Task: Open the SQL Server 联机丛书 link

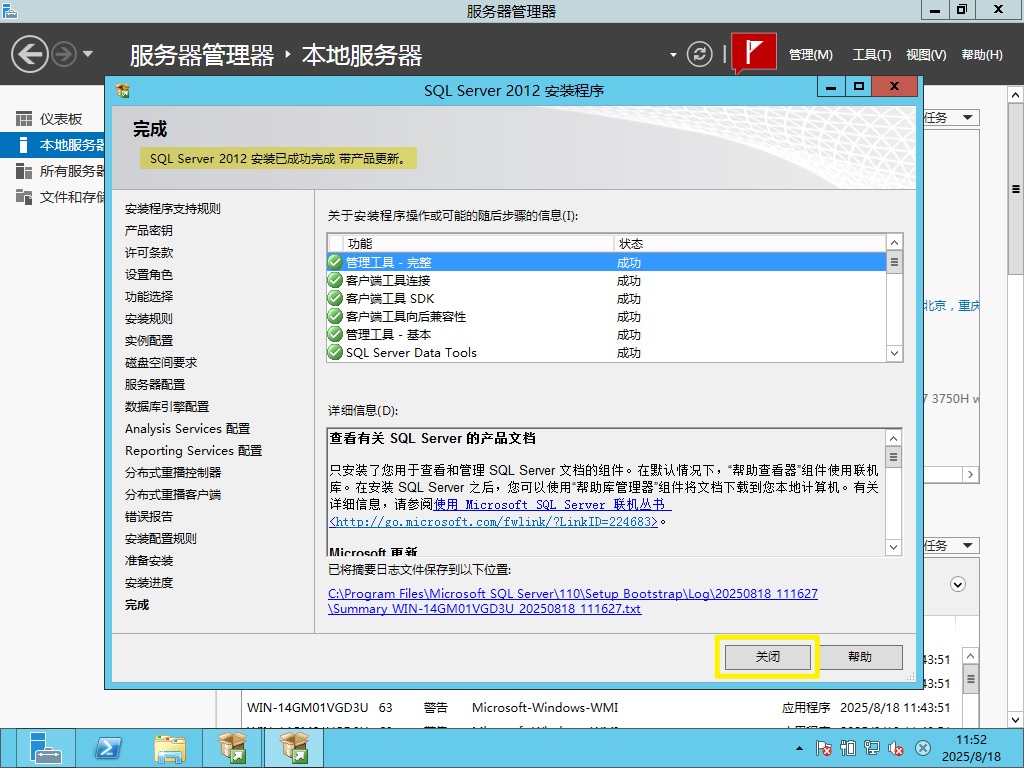Action: tap(552, 504)
